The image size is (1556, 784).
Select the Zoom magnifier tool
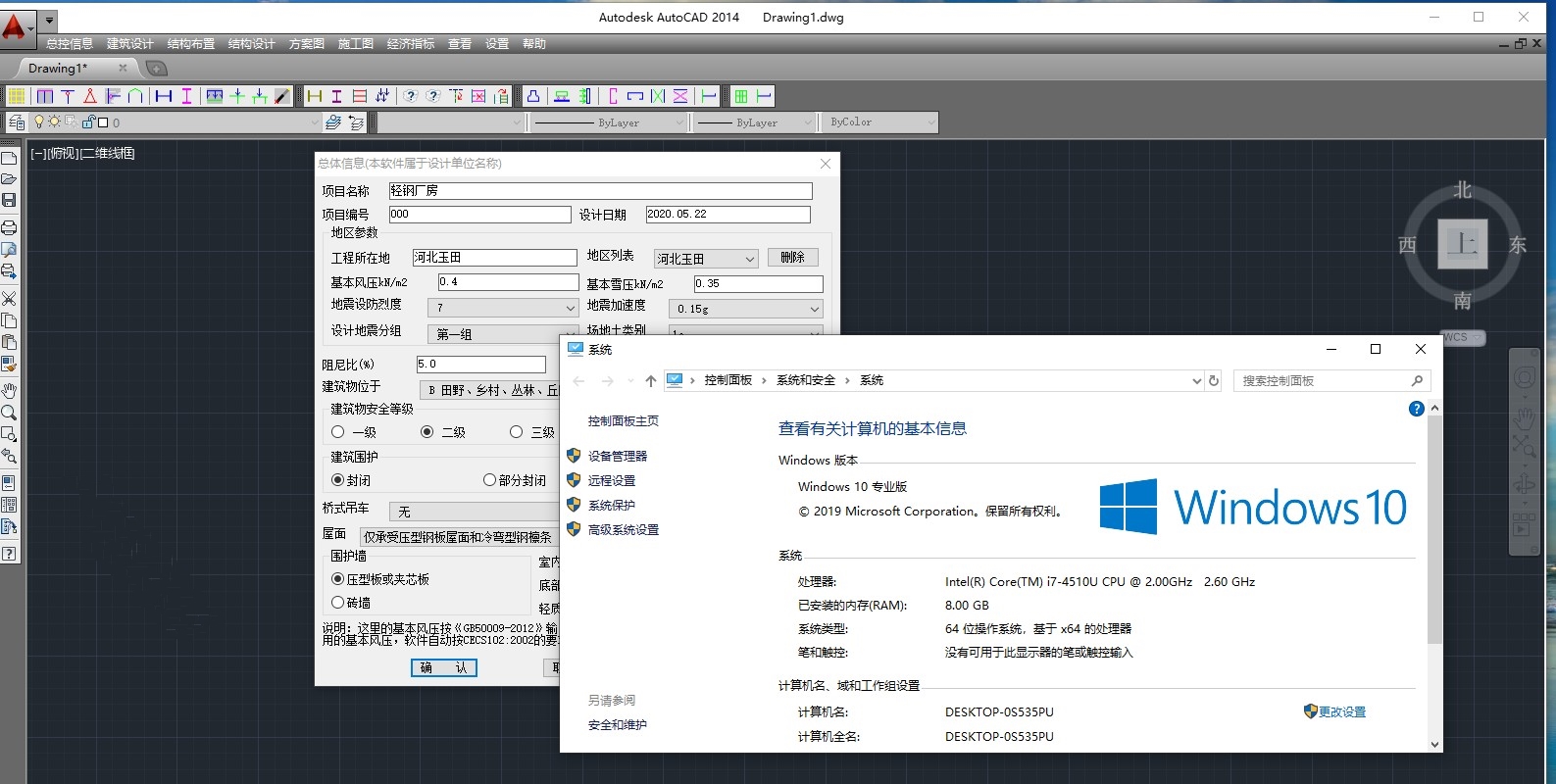(x=9, y=413)
